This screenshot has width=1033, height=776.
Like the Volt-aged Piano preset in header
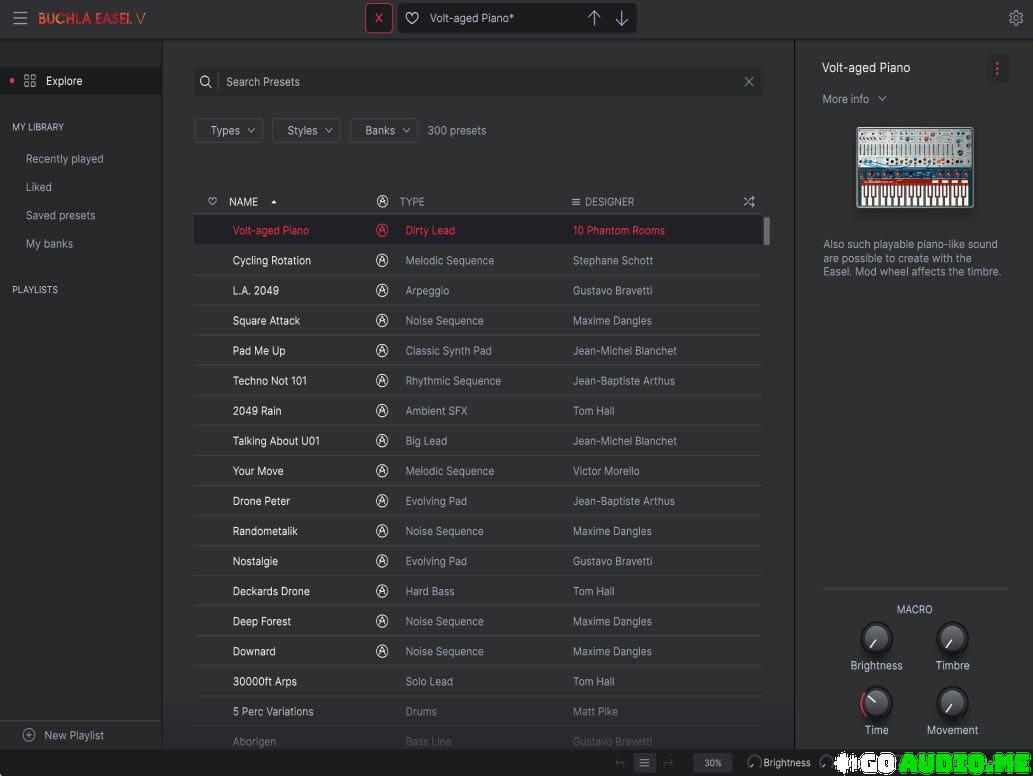tap(412, 18)
